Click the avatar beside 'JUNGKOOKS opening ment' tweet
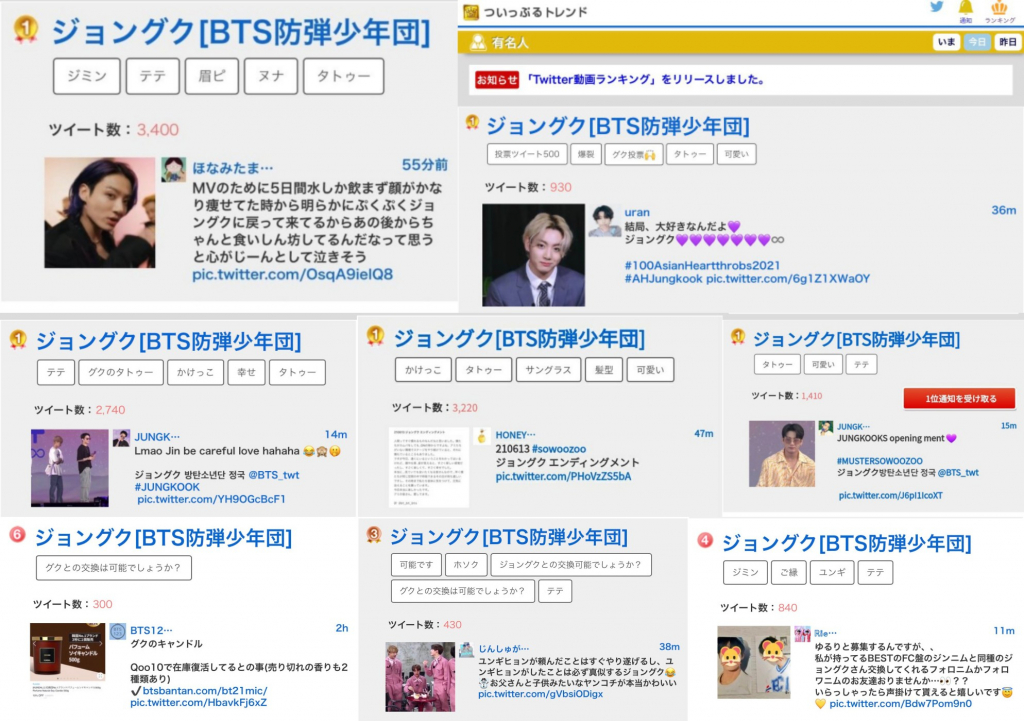The image size is (1024, 721). (x=825, y=428)
